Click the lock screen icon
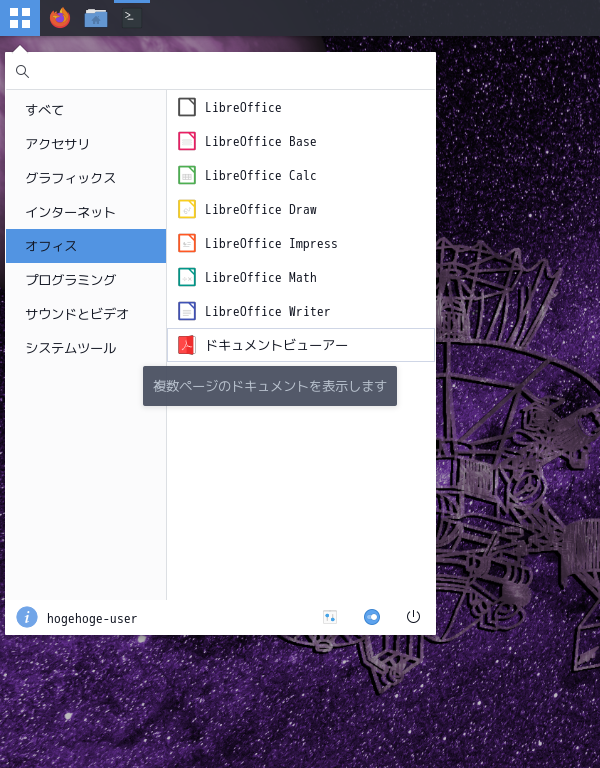Viewport: 600px width, 768px height. tap(372, 617)
